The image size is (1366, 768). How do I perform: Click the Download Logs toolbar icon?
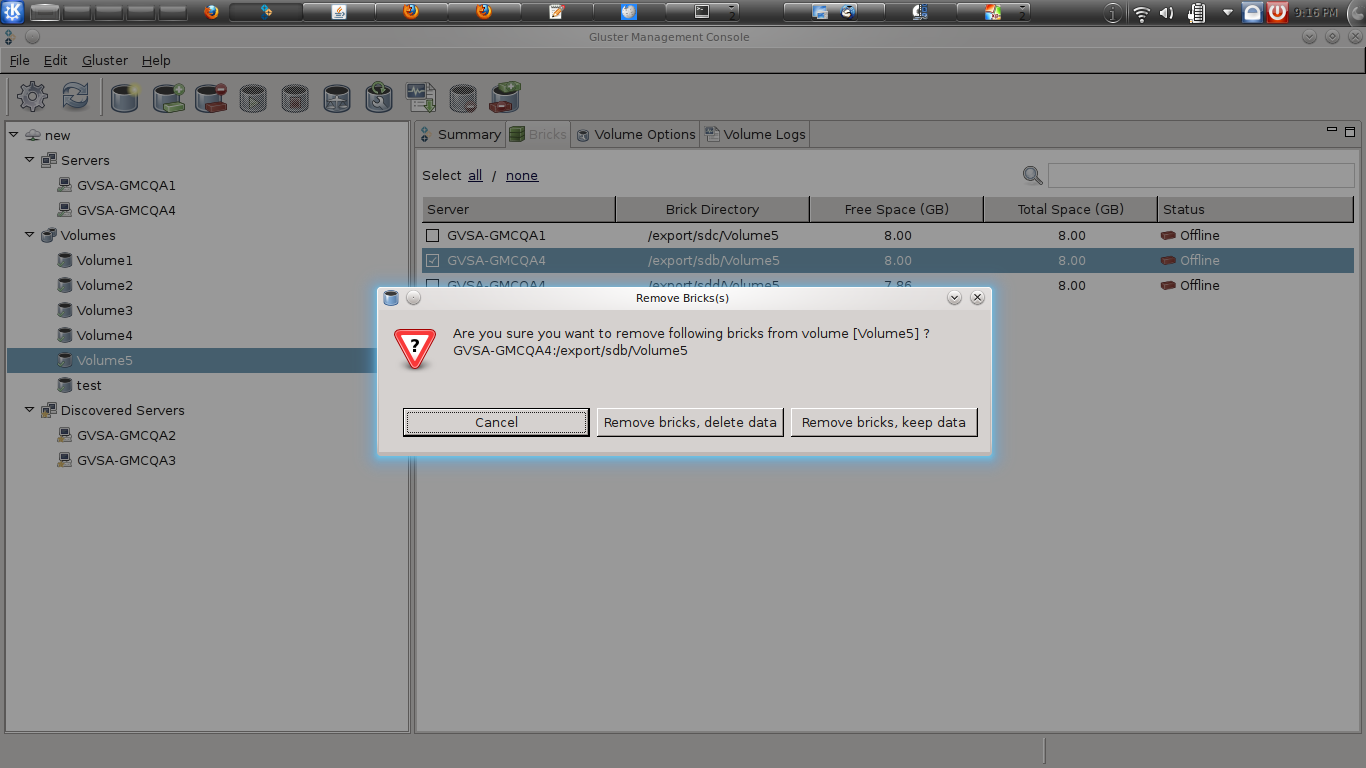point(420,97)
